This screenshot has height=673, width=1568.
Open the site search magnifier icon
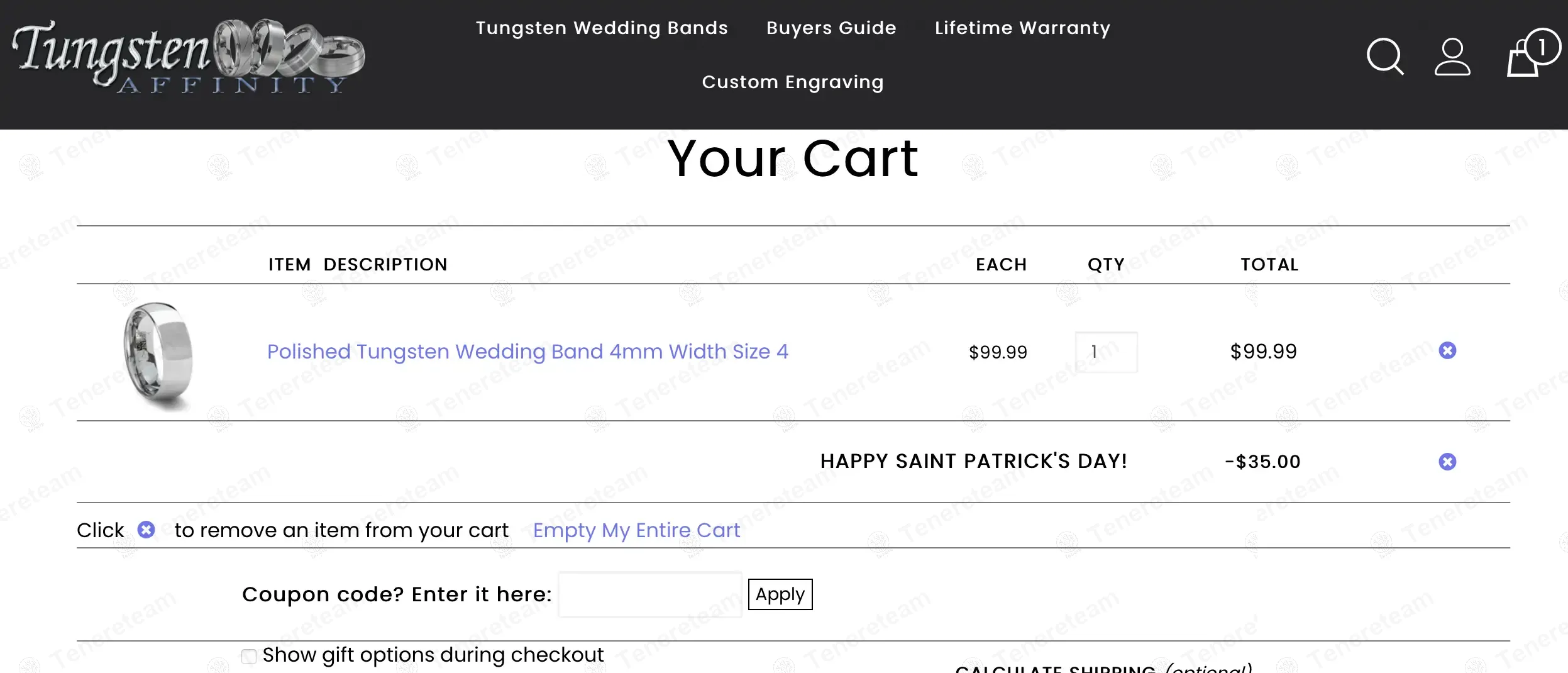tap(1385, 57)
